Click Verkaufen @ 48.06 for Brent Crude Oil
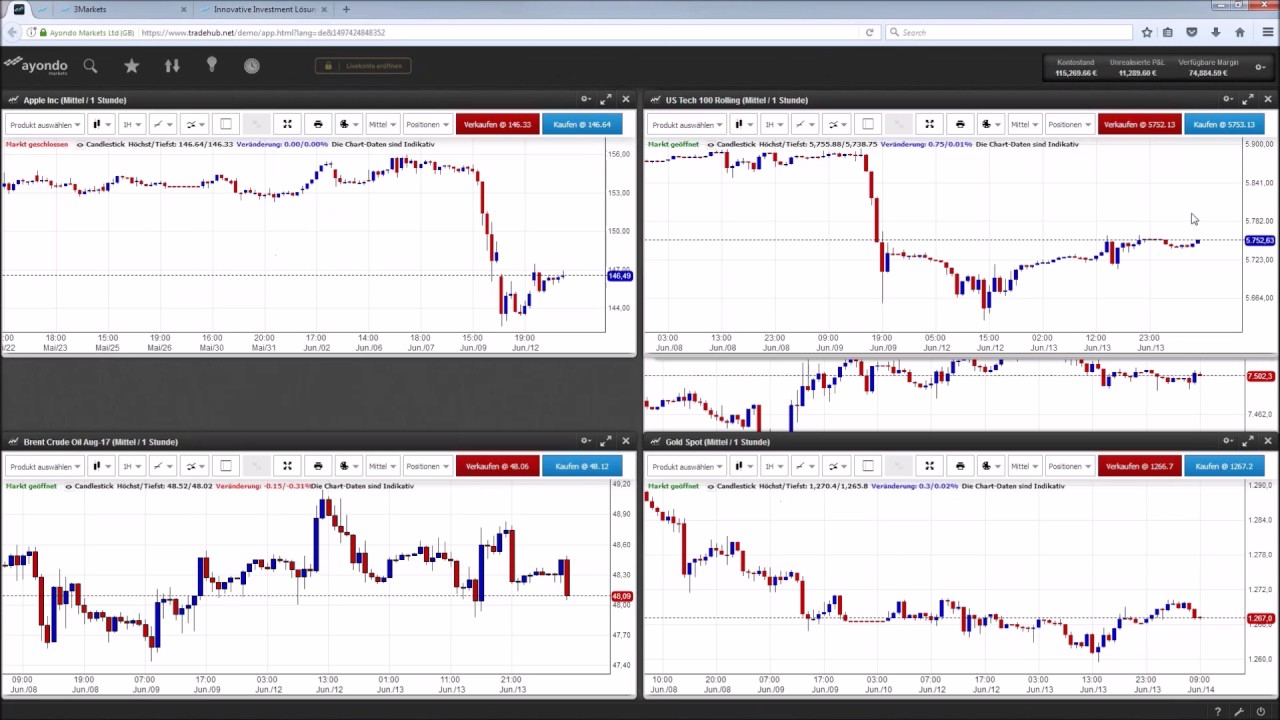This screenshot has width=1280, height=720. point(497,466)
